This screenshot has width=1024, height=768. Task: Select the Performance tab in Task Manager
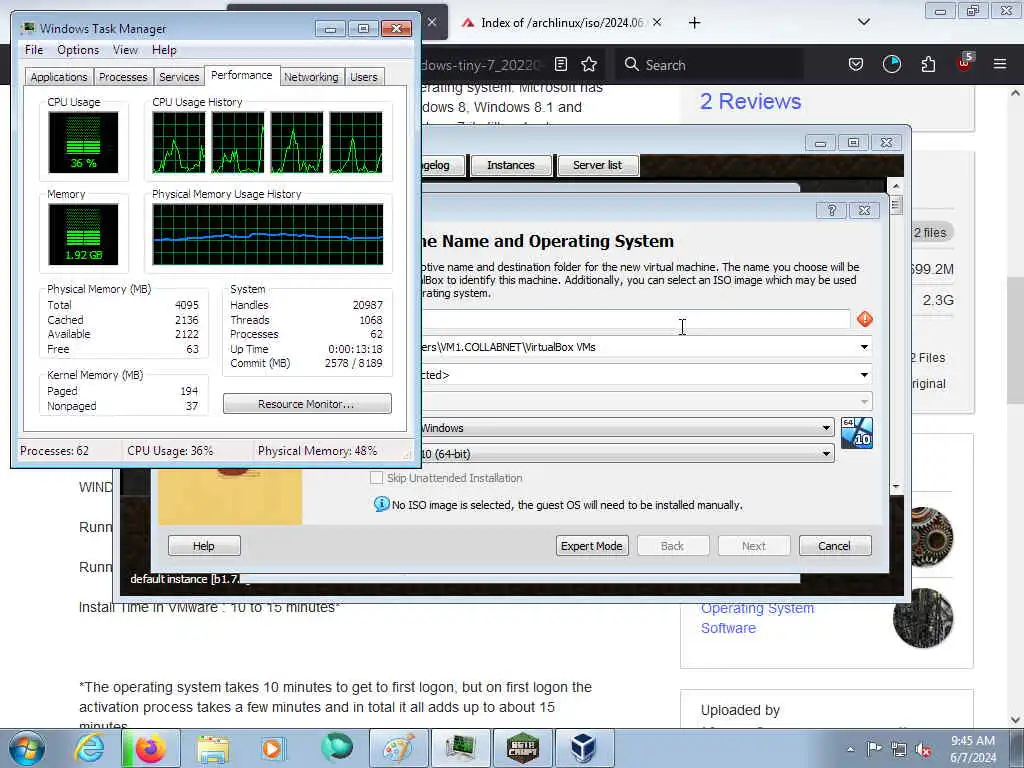tap(242, 75)
